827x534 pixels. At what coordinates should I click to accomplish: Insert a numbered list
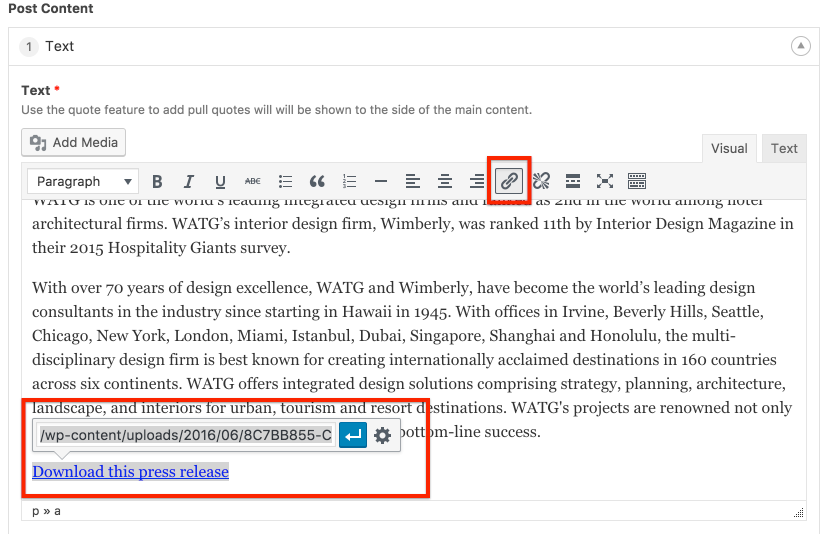coord(349,181)
